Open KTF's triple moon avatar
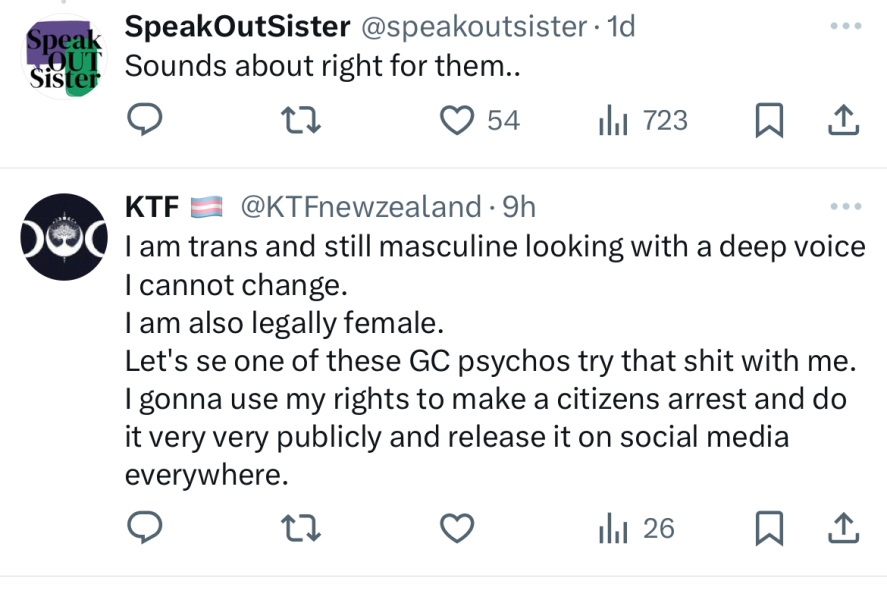887x600 pixels. pos(63,239)
